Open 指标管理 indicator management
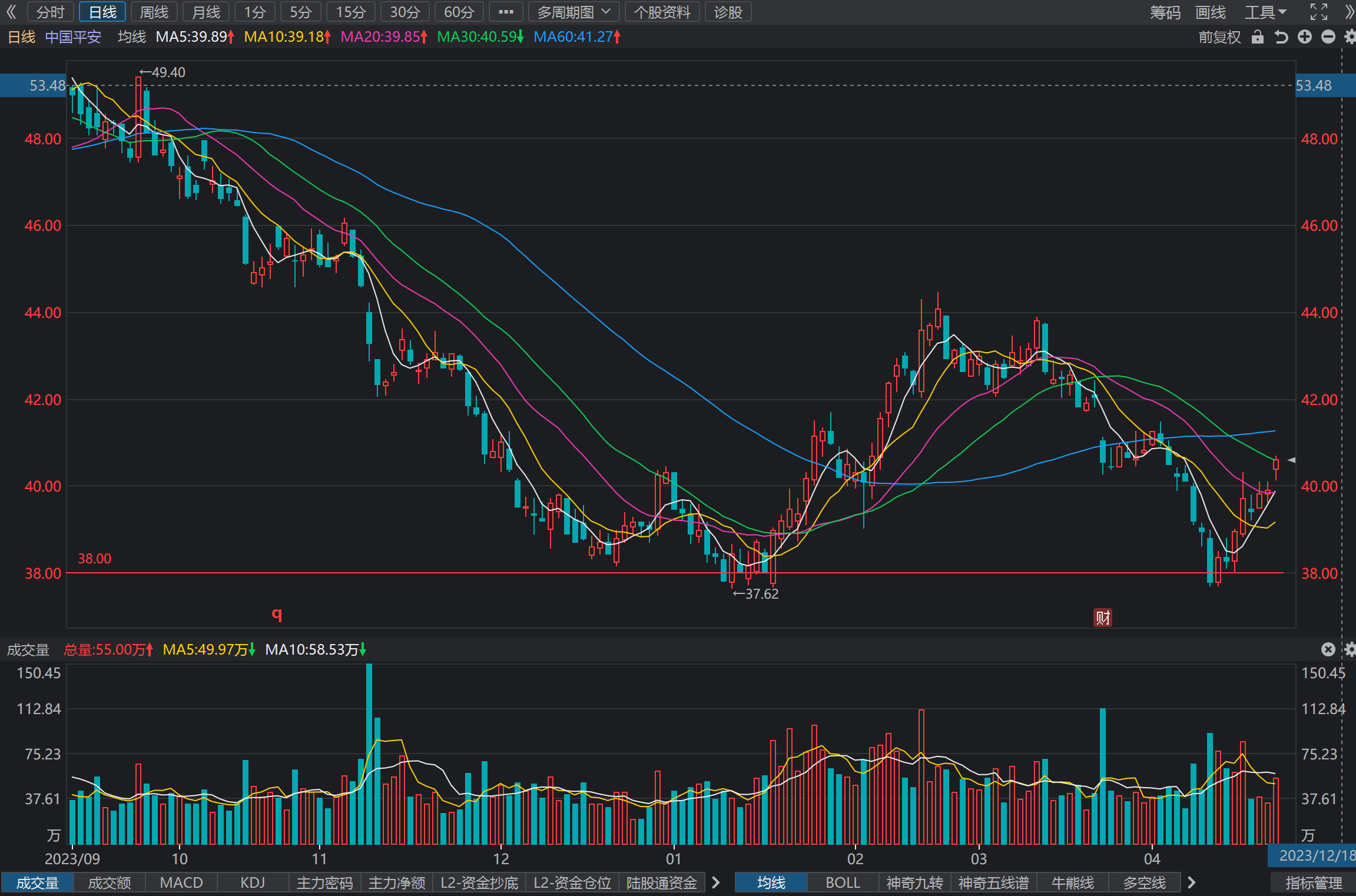 (1314, 882)
